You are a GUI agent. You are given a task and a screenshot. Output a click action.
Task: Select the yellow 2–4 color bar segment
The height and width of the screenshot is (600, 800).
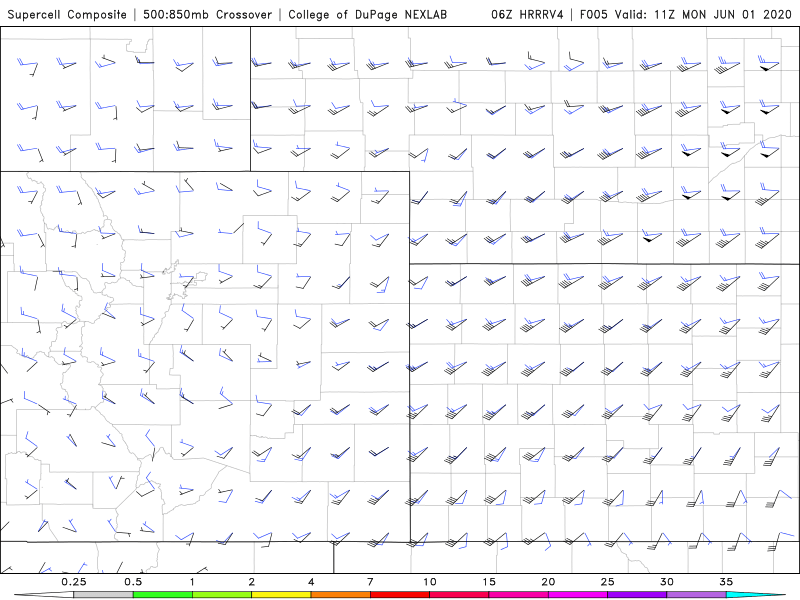coord(281,595)
